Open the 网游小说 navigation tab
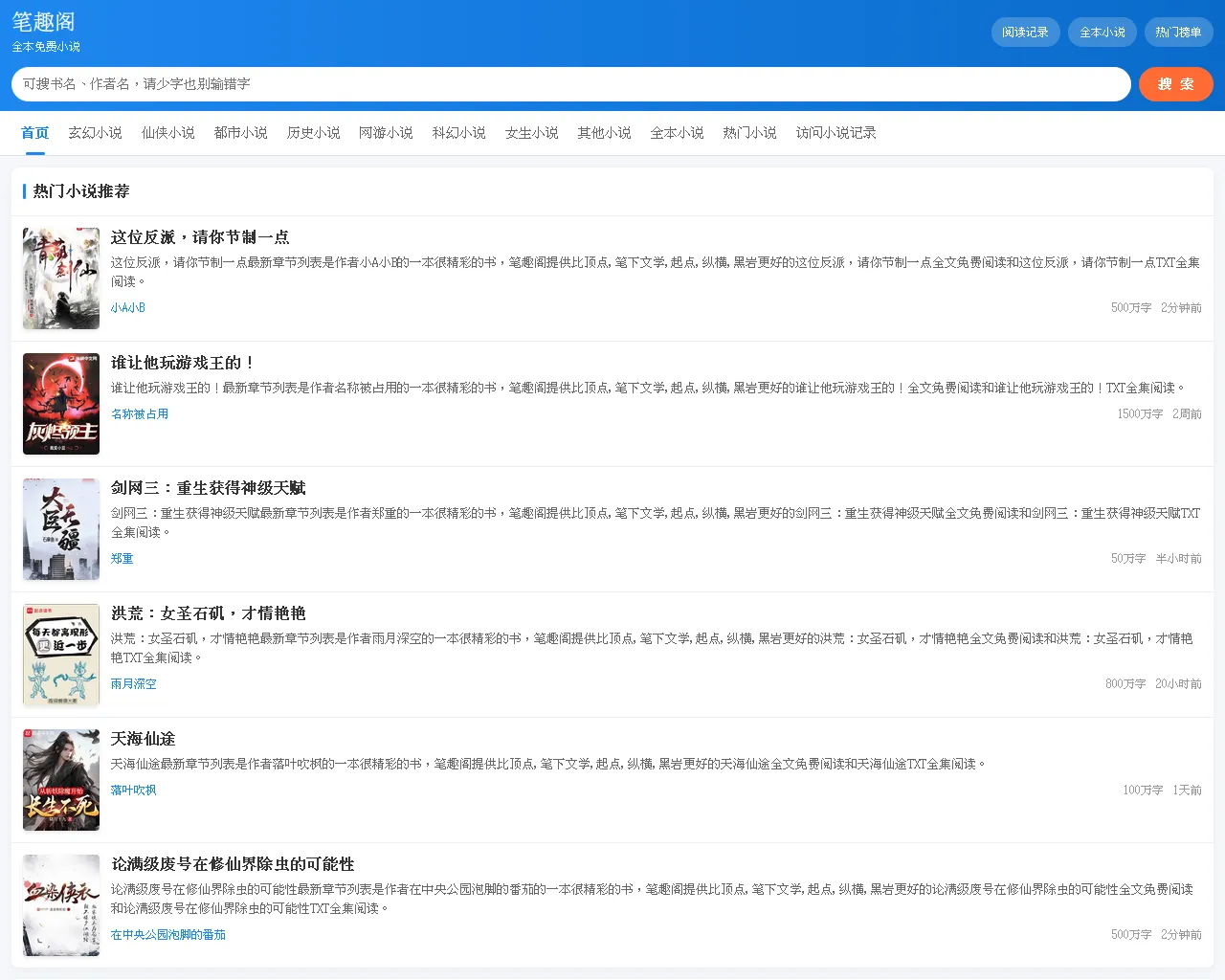Image resolution: width=1225 pixels, height=980 pixels. [386, 133]
